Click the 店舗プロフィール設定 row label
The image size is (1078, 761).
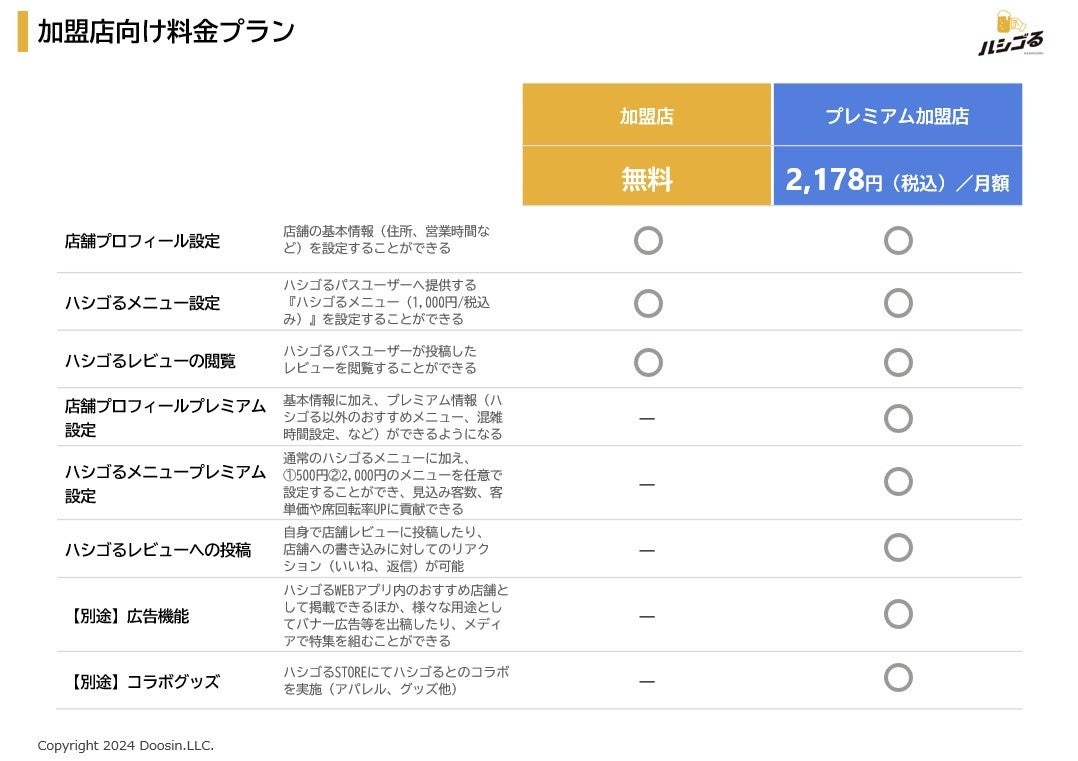142,241
